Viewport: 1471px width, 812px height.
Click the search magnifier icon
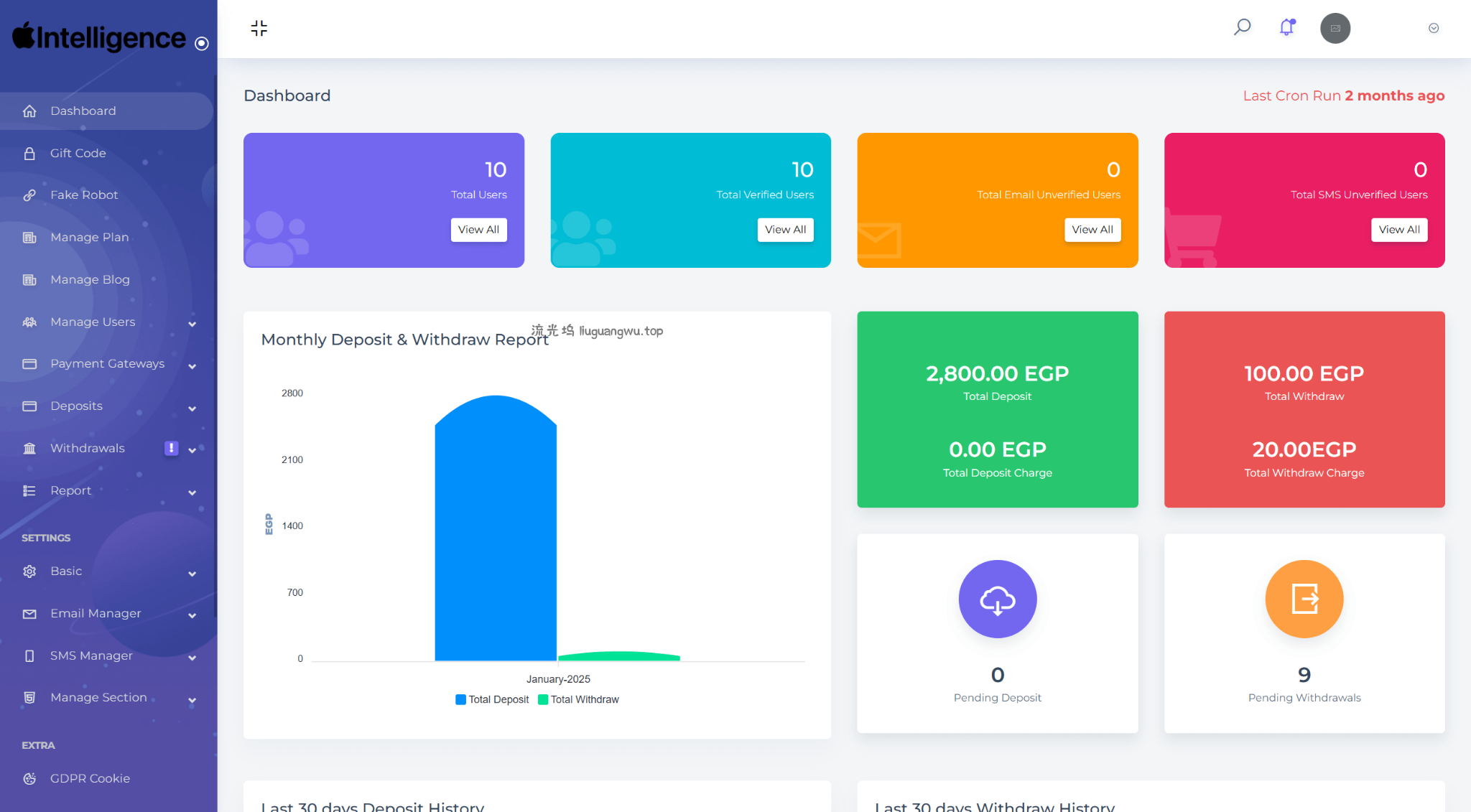click(1242, 28)
